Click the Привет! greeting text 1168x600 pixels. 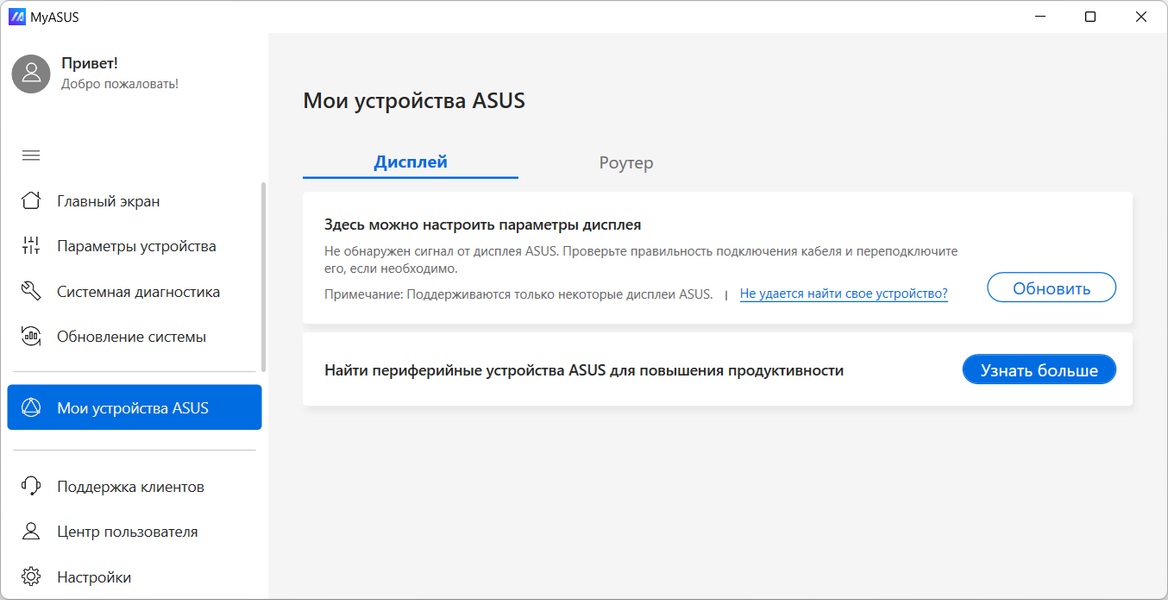pos(89,64)
